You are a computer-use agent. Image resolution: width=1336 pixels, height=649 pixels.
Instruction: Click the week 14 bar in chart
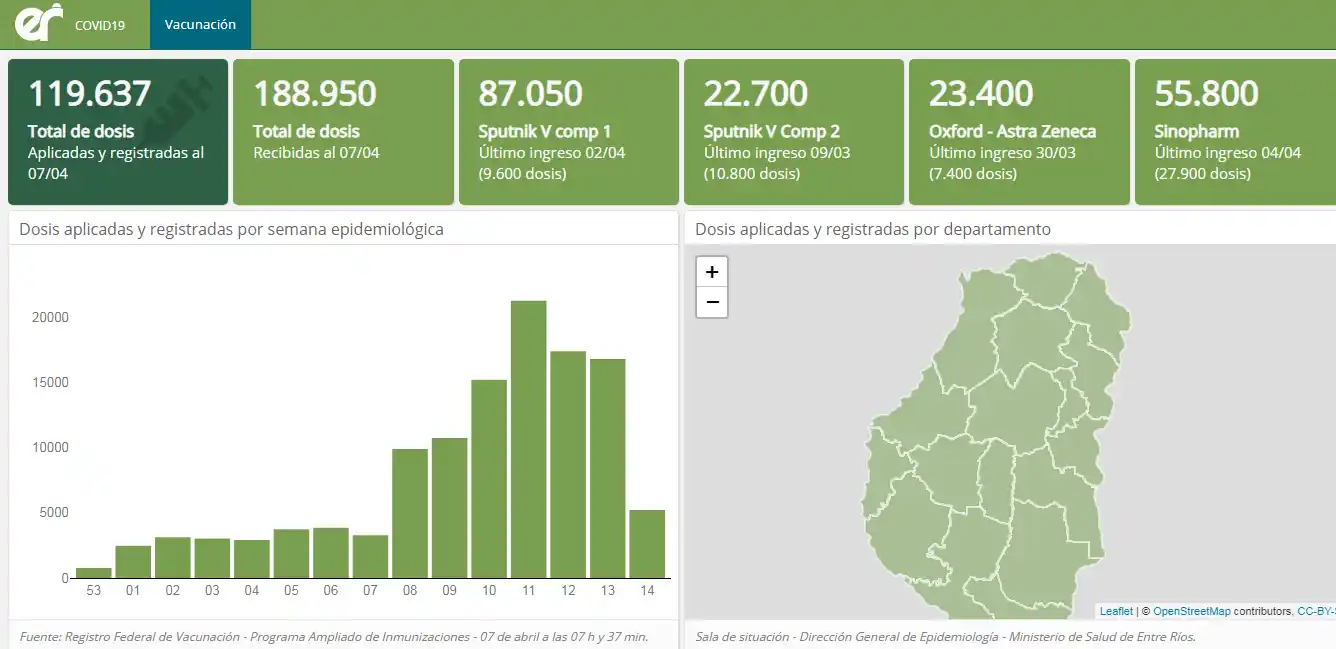[x=647, y=544]
